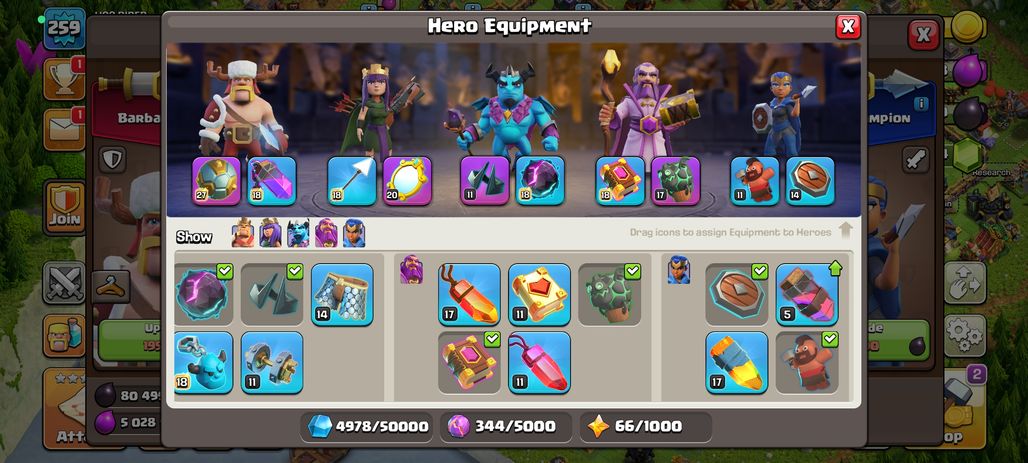Close the Hero Equipment window
1028x463 pixels.
click(x=848, y=26)
